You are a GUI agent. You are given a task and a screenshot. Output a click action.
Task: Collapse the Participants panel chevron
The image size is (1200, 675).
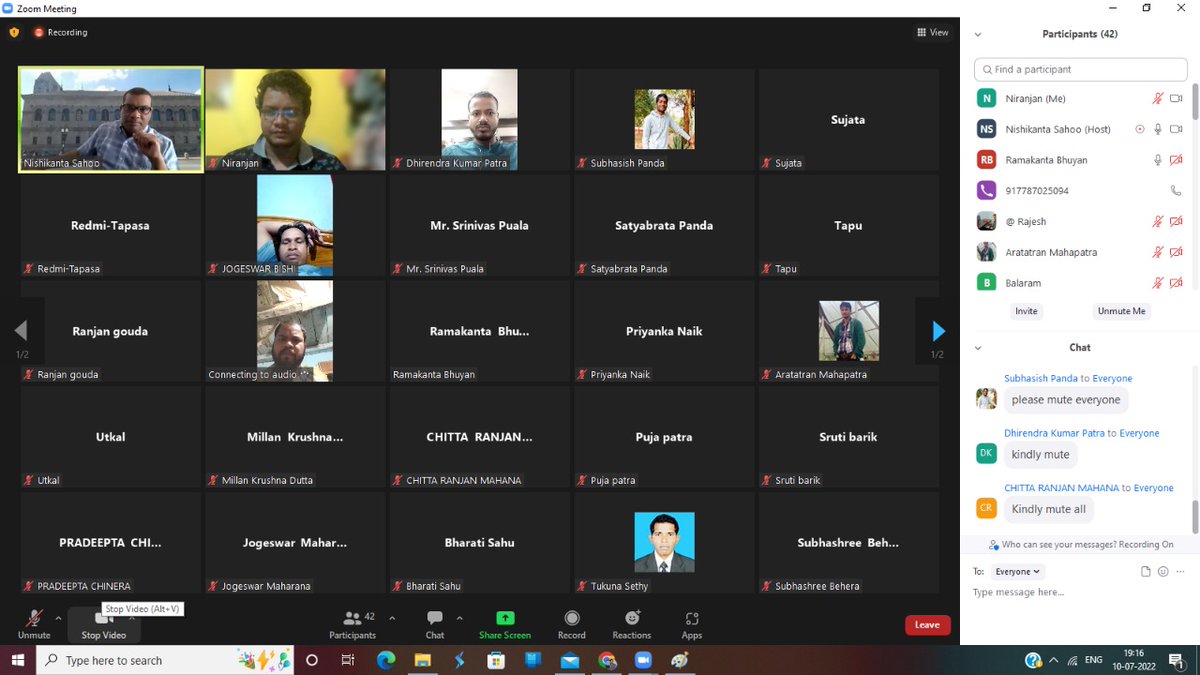pos(978,34)
